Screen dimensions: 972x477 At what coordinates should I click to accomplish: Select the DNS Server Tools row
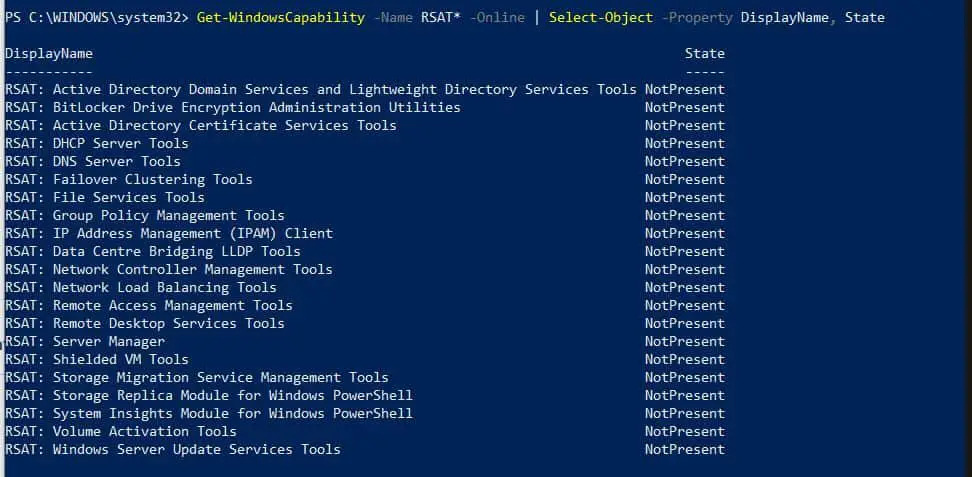point(92,161)
